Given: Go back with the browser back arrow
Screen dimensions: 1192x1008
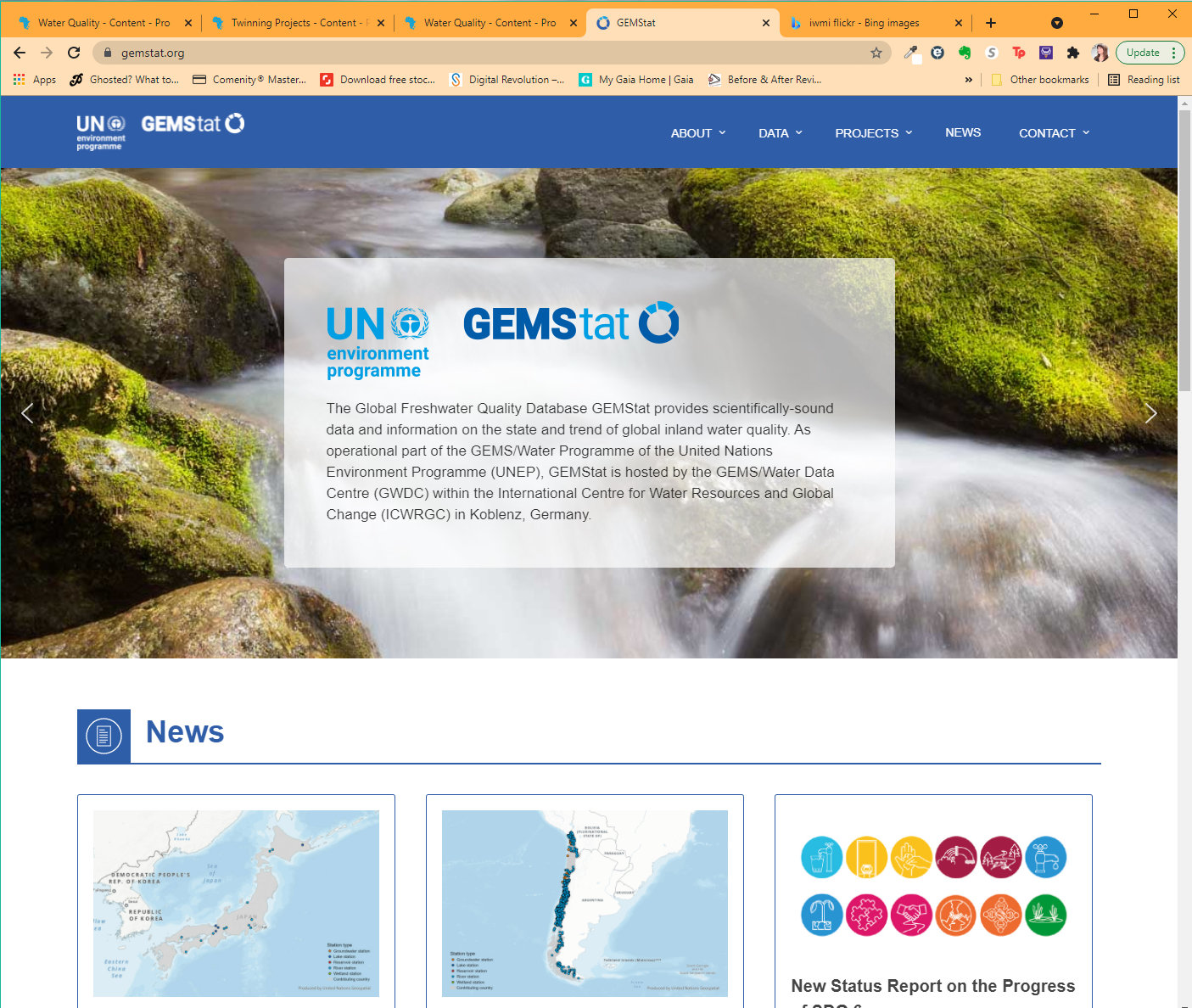Looking at the screenshot, I should click(x=20, y=53).
